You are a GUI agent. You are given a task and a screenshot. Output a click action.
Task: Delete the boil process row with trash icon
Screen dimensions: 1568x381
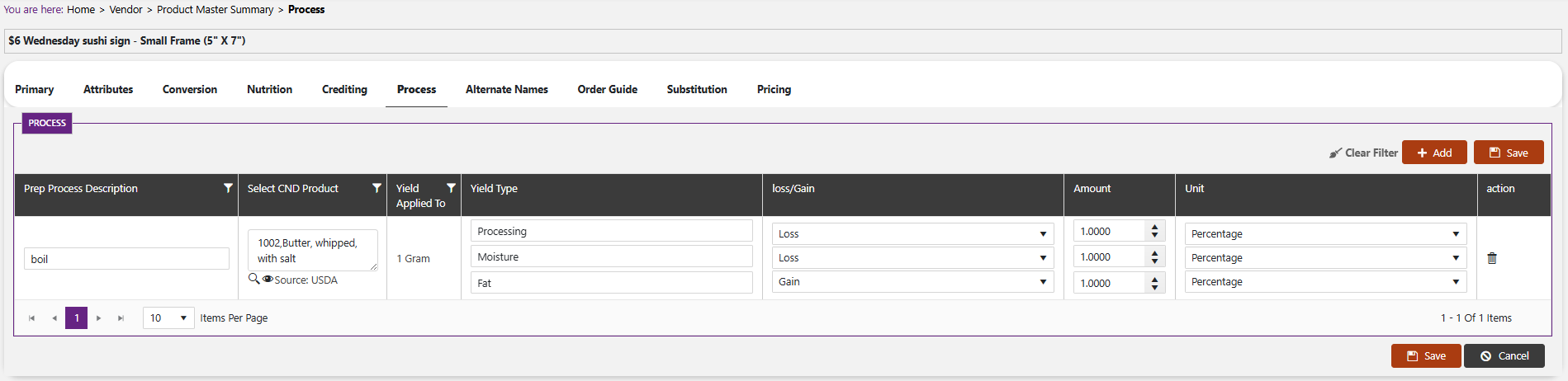[1492, 258]
